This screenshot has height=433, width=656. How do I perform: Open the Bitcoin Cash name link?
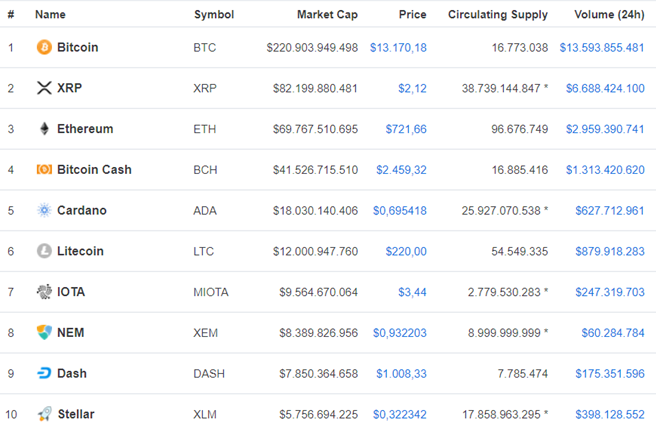[94, 169]
